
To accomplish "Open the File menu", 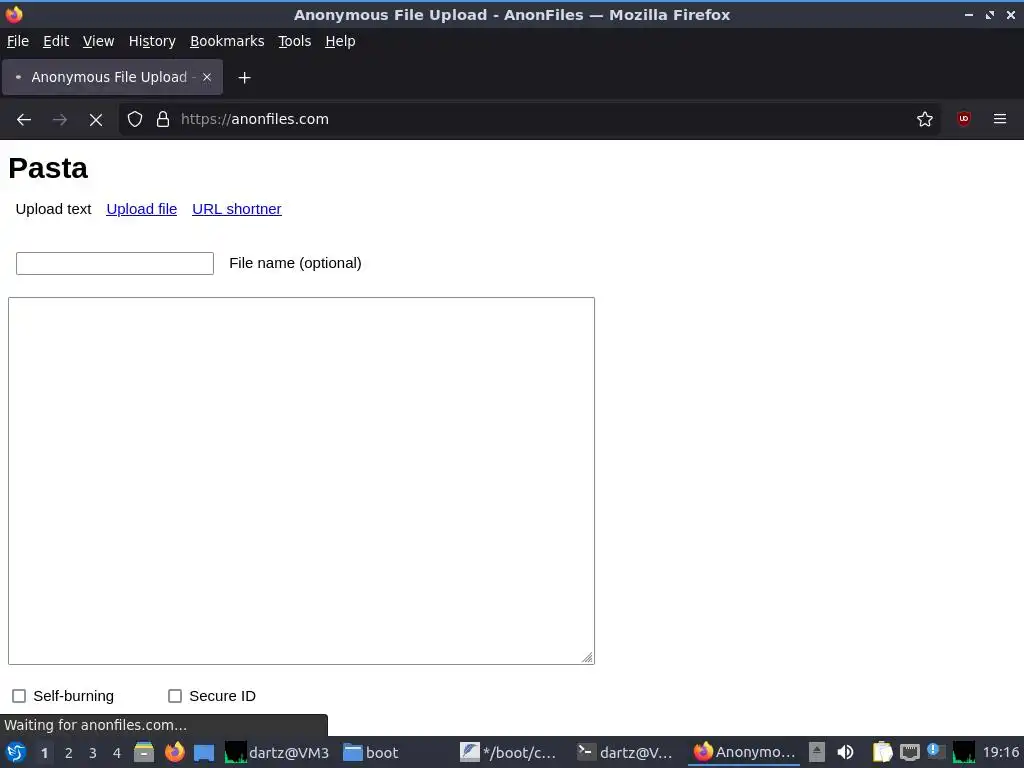I will click(18, 41).
